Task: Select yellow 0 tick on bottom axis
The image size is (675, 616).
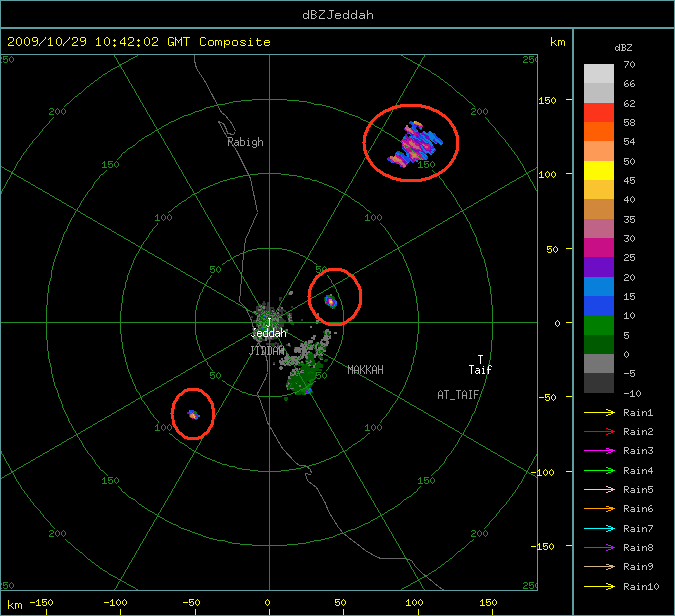Action: [x=267, y=603]
